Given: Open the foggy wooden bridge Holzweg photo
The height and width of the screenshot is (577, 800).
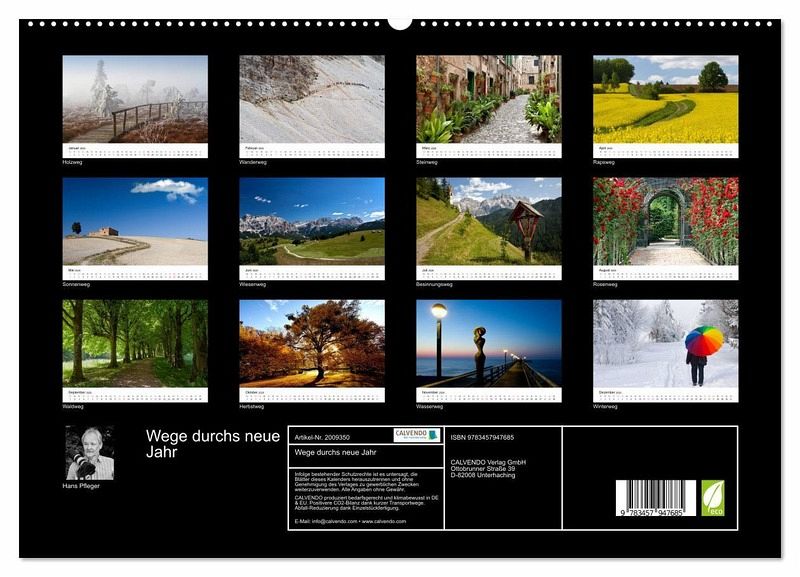Looking at the screenshot, I should tap(135, 99).
